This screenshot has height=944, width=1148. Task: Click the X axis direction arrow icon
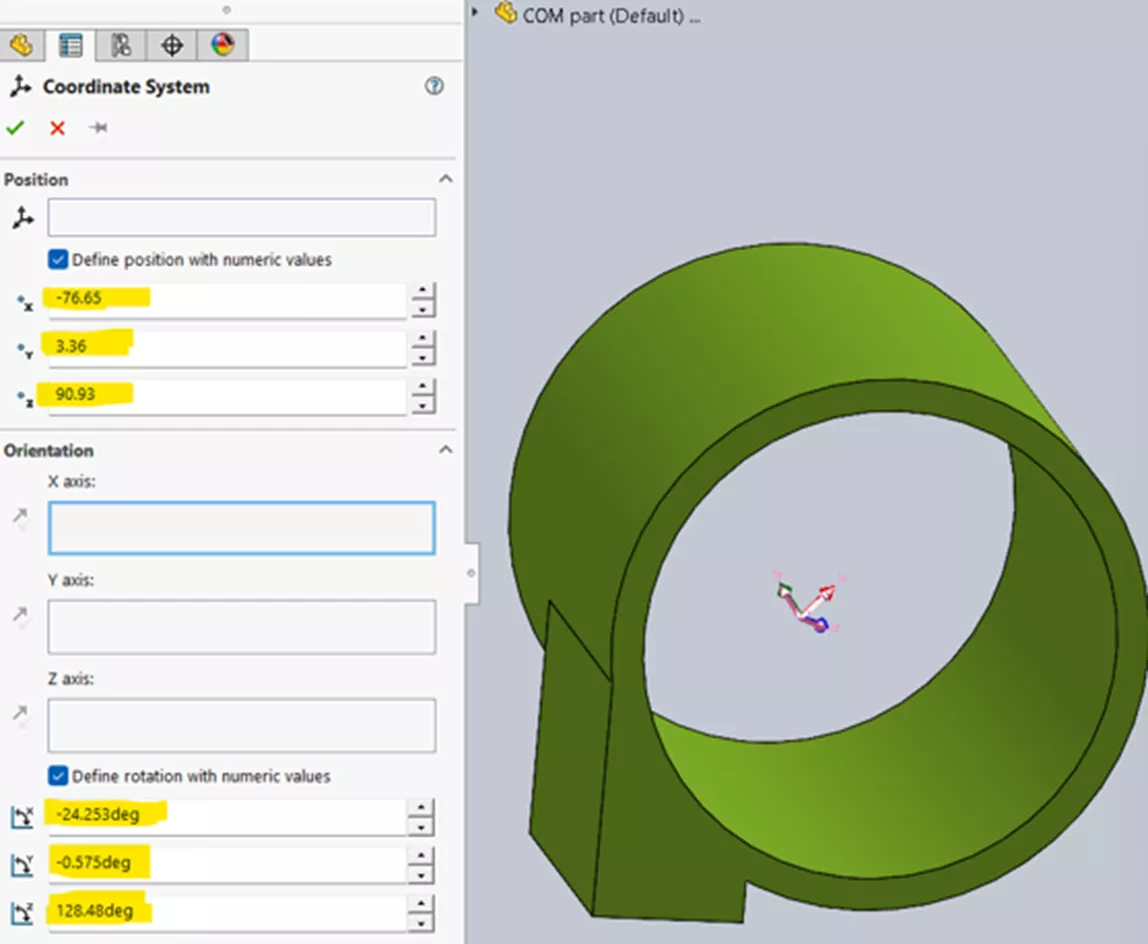coord(21,517)
